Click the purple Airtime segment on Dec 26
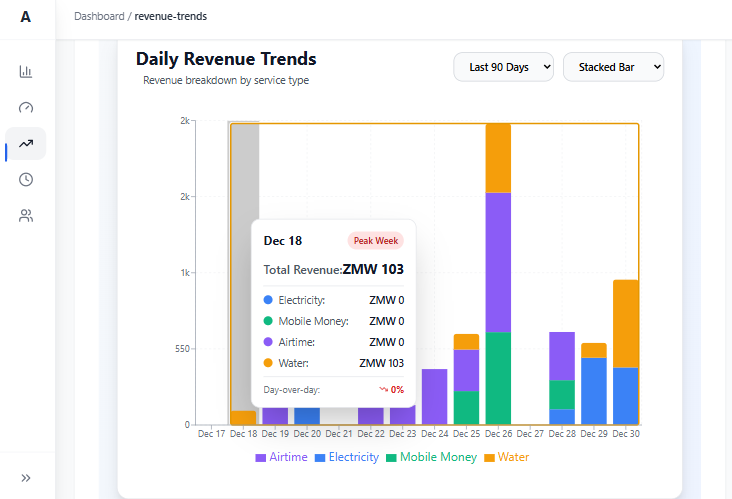Image resolution: width=732 pixels, height=499 pixels. click(498, 262)
